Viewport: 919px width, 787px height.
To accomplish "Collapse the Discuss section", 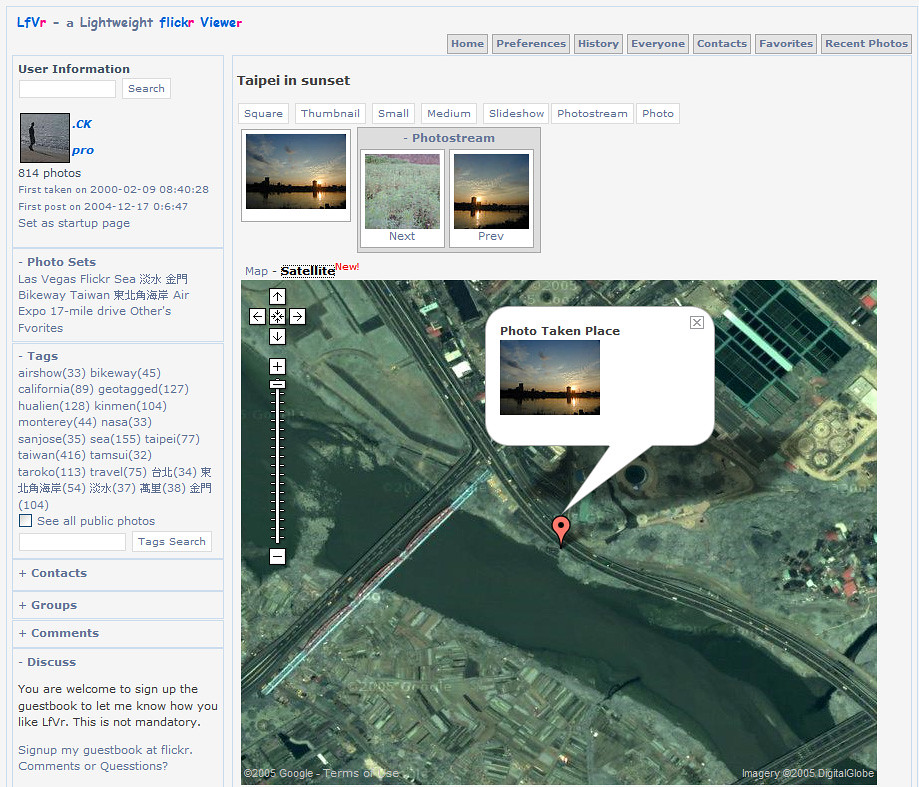I will pos(47,662).
